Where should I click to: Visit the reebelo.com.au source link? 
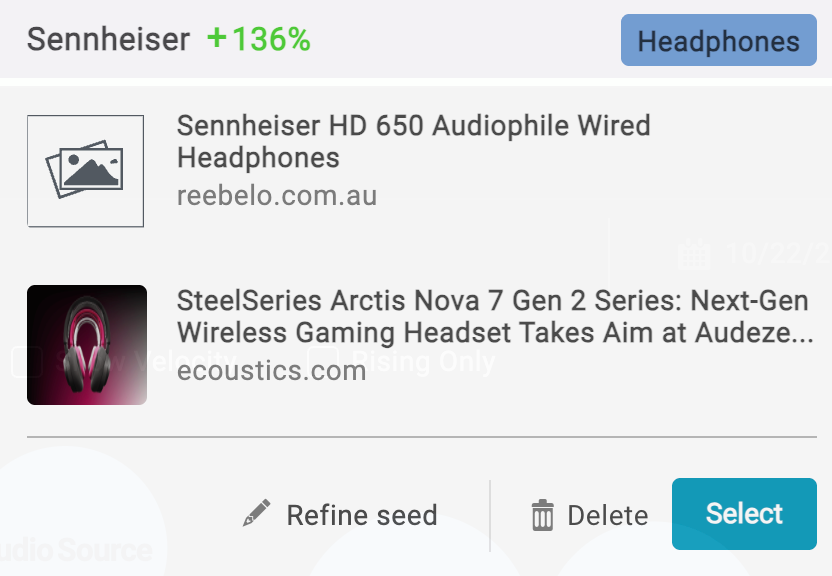[x=277, y=195]
